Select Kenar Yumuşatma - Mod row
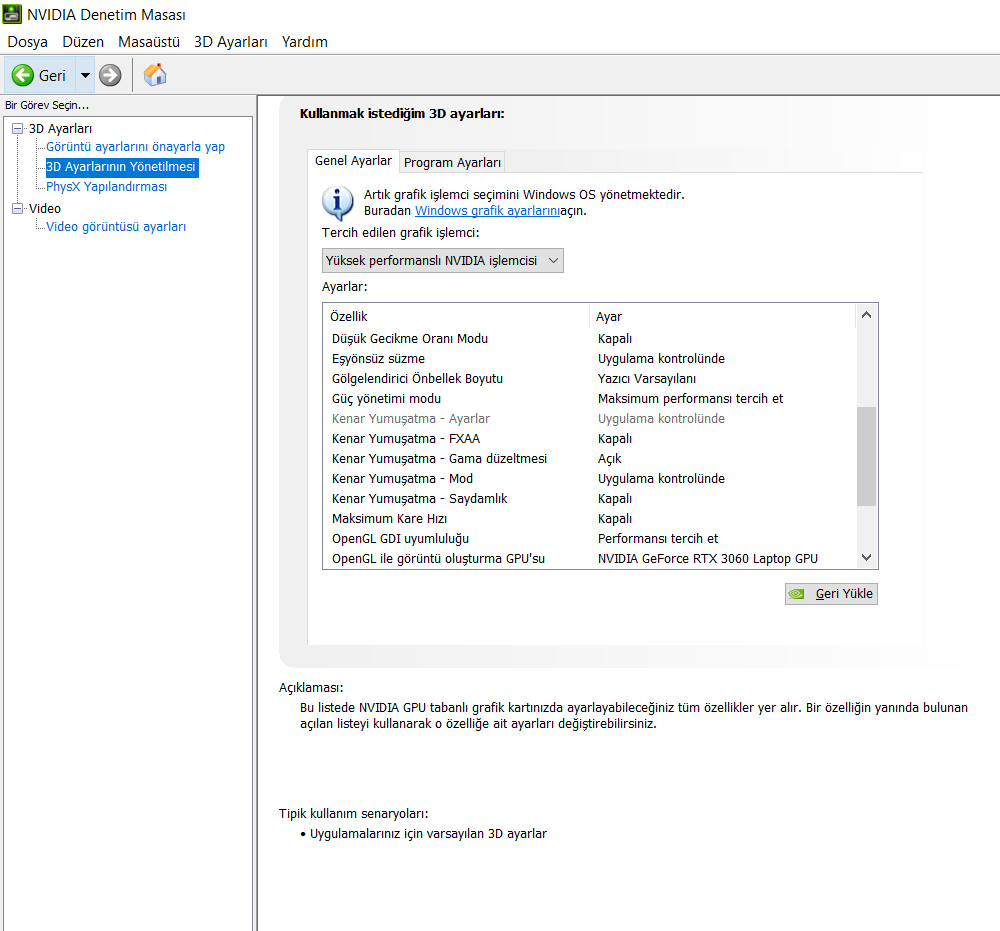 coord(590,478)
